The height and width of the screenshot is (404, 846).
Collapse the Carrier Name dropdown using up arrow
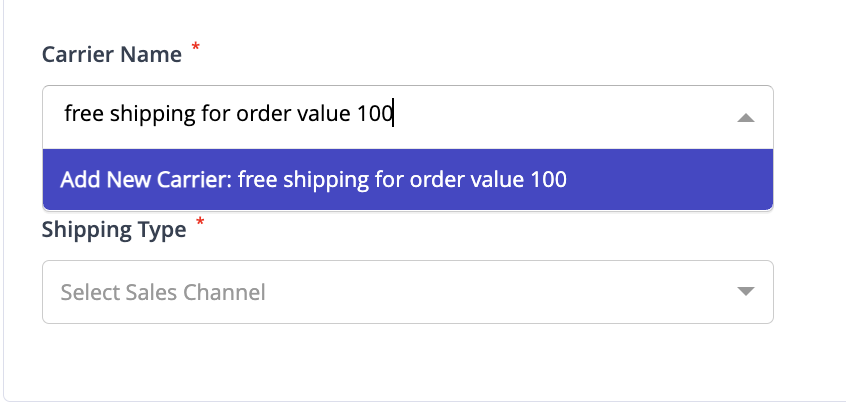point(746,117)
